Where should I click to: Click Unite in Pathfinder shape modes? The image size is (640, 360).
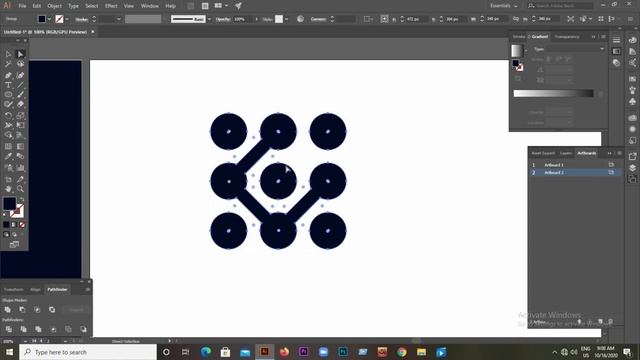point(8,309)
